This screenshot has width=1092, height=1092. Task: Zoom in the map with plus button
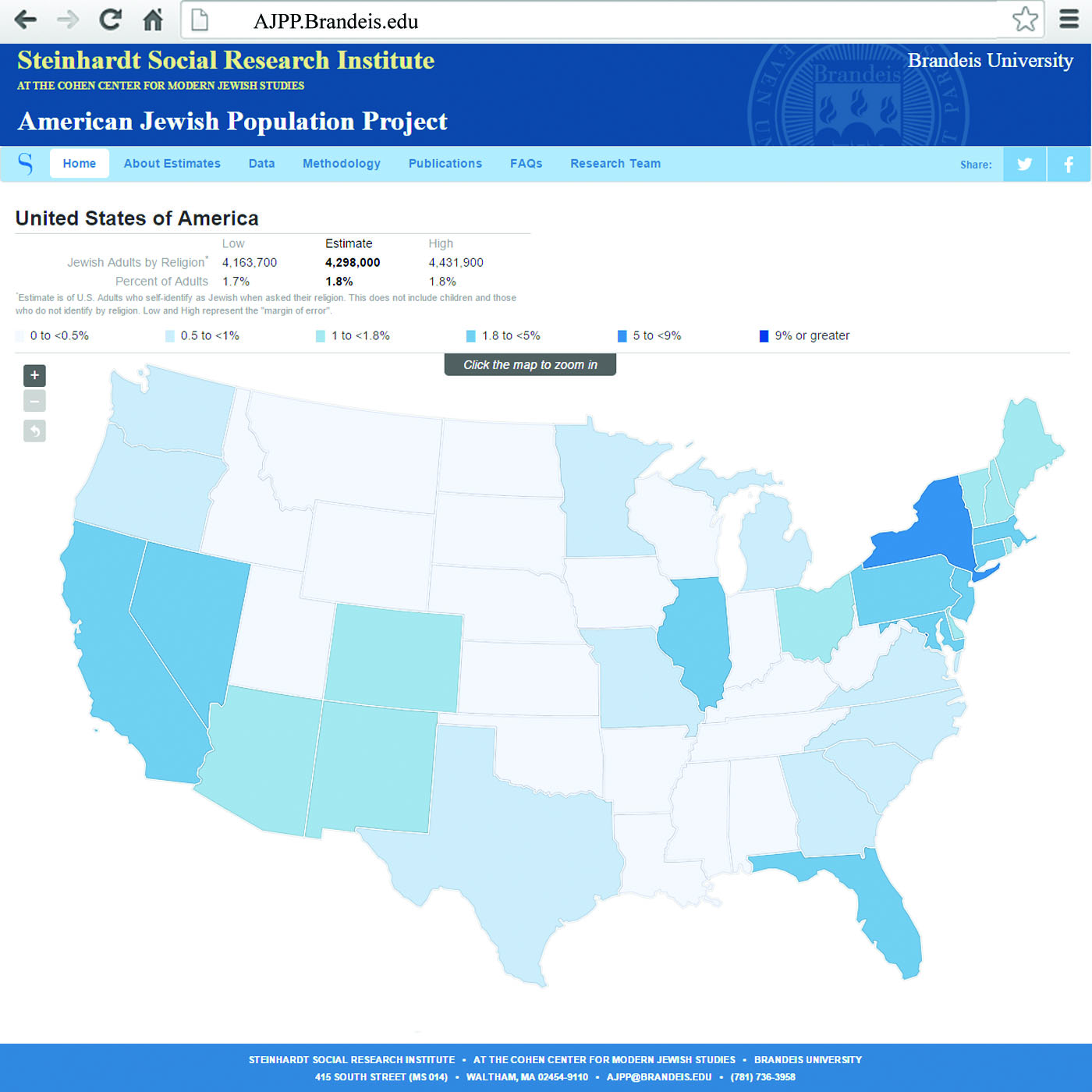click(34, 376)
